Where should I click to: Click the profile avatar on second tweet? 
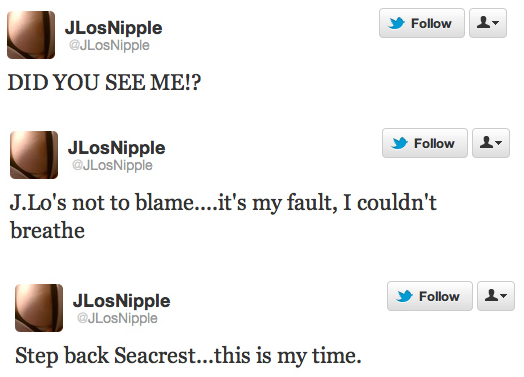click(34, 155)
